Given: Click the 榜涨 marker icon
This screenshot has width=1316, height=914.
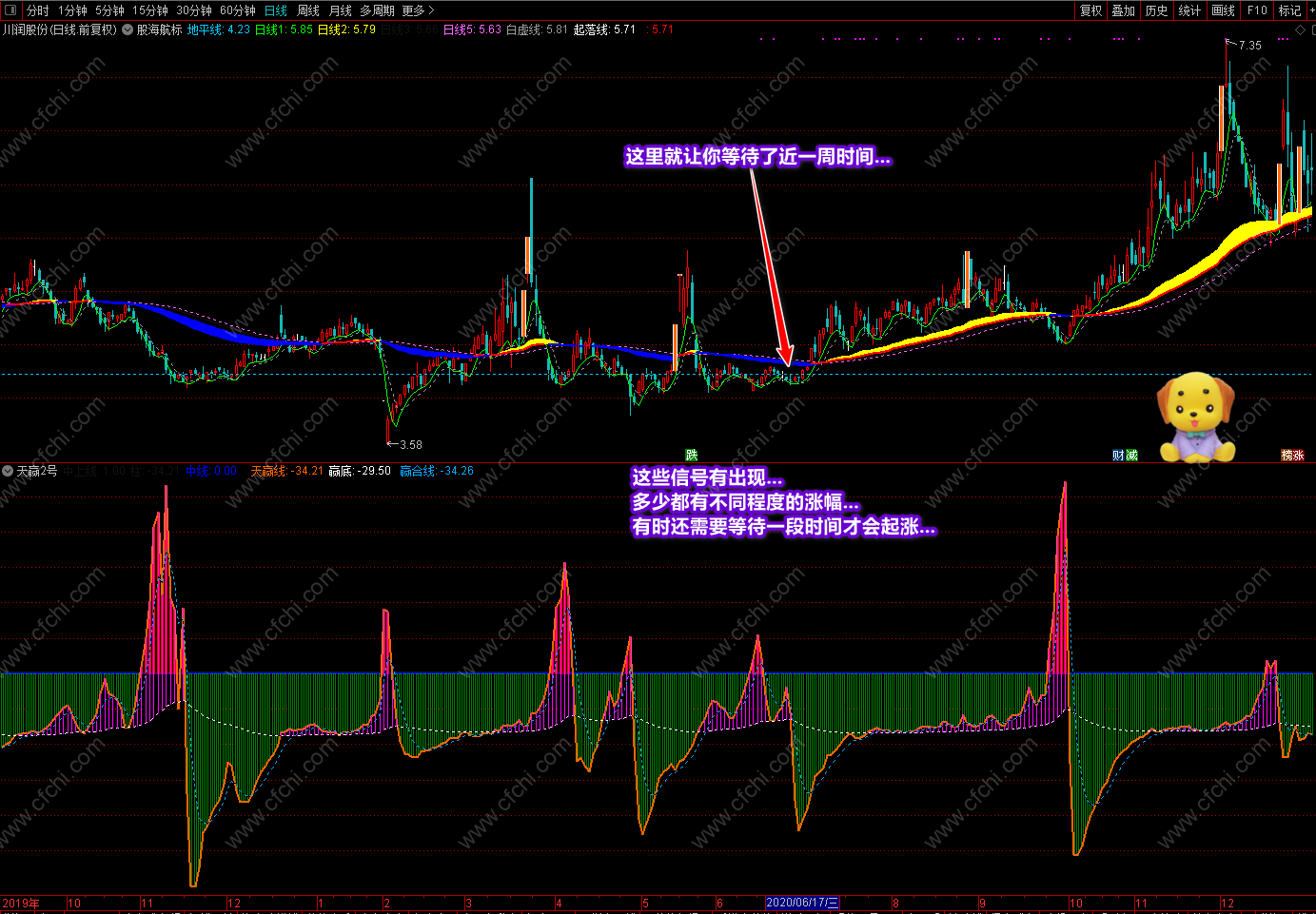Looking at the screenshot, I should coord(1292,456).
